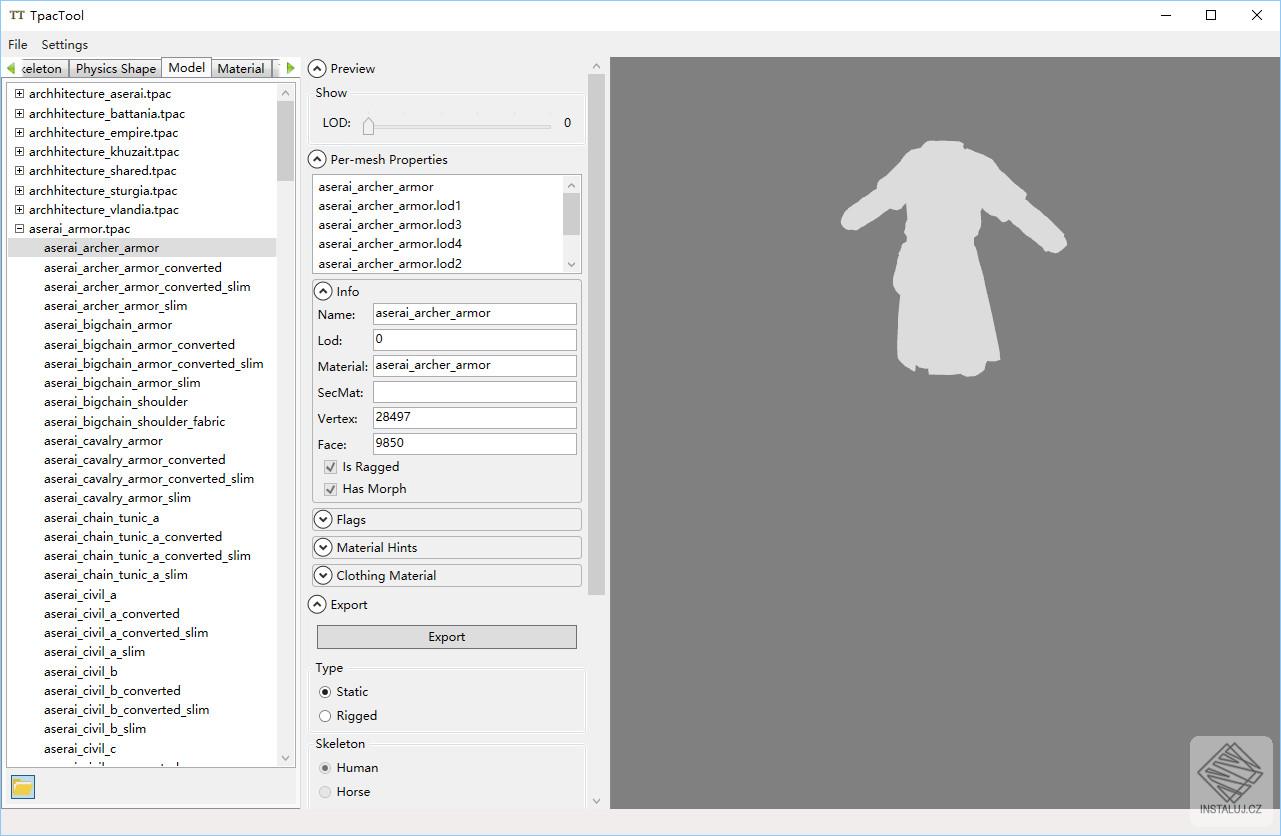Screen dimensions: 1281x836
Task: Expand the Flags section
Action: [x=323, y=520]
